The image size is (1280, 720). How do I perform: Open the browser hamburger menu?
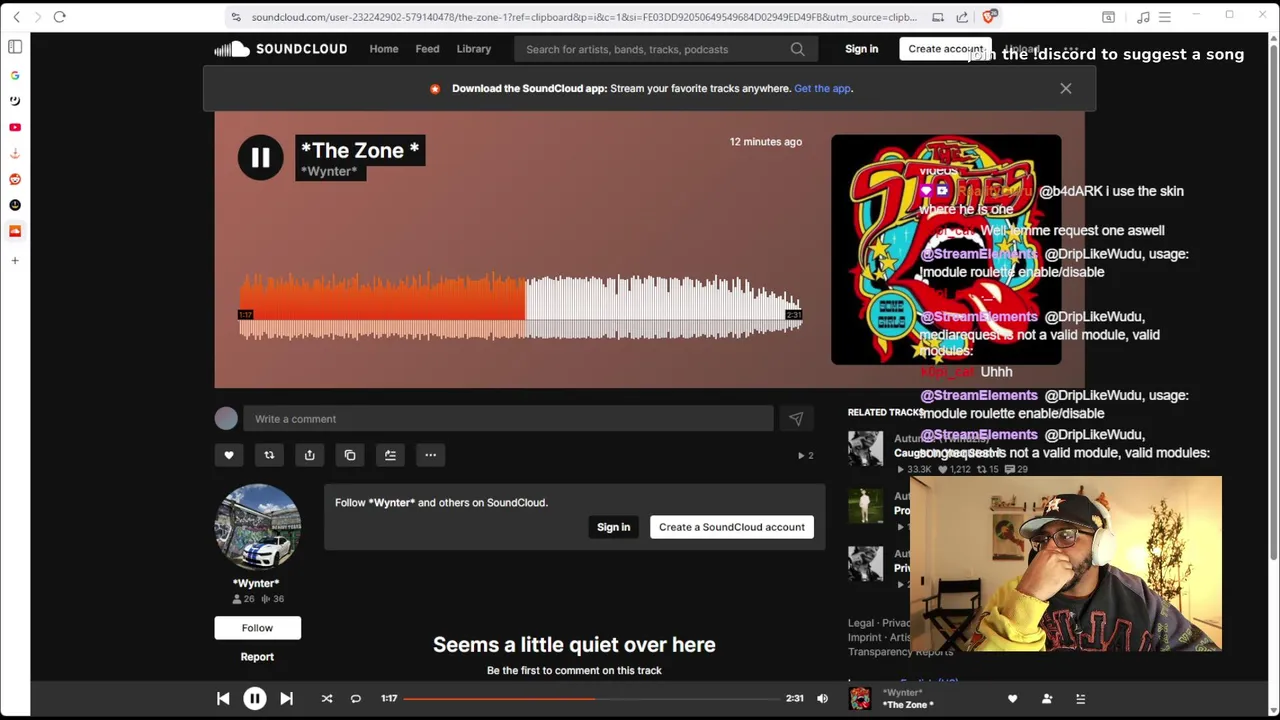(1167, 17)
